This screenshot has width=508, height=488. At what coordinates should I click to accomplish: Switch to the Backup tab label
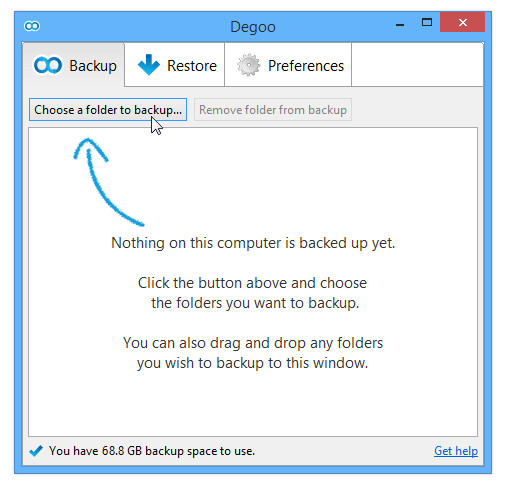coord(93,66)
